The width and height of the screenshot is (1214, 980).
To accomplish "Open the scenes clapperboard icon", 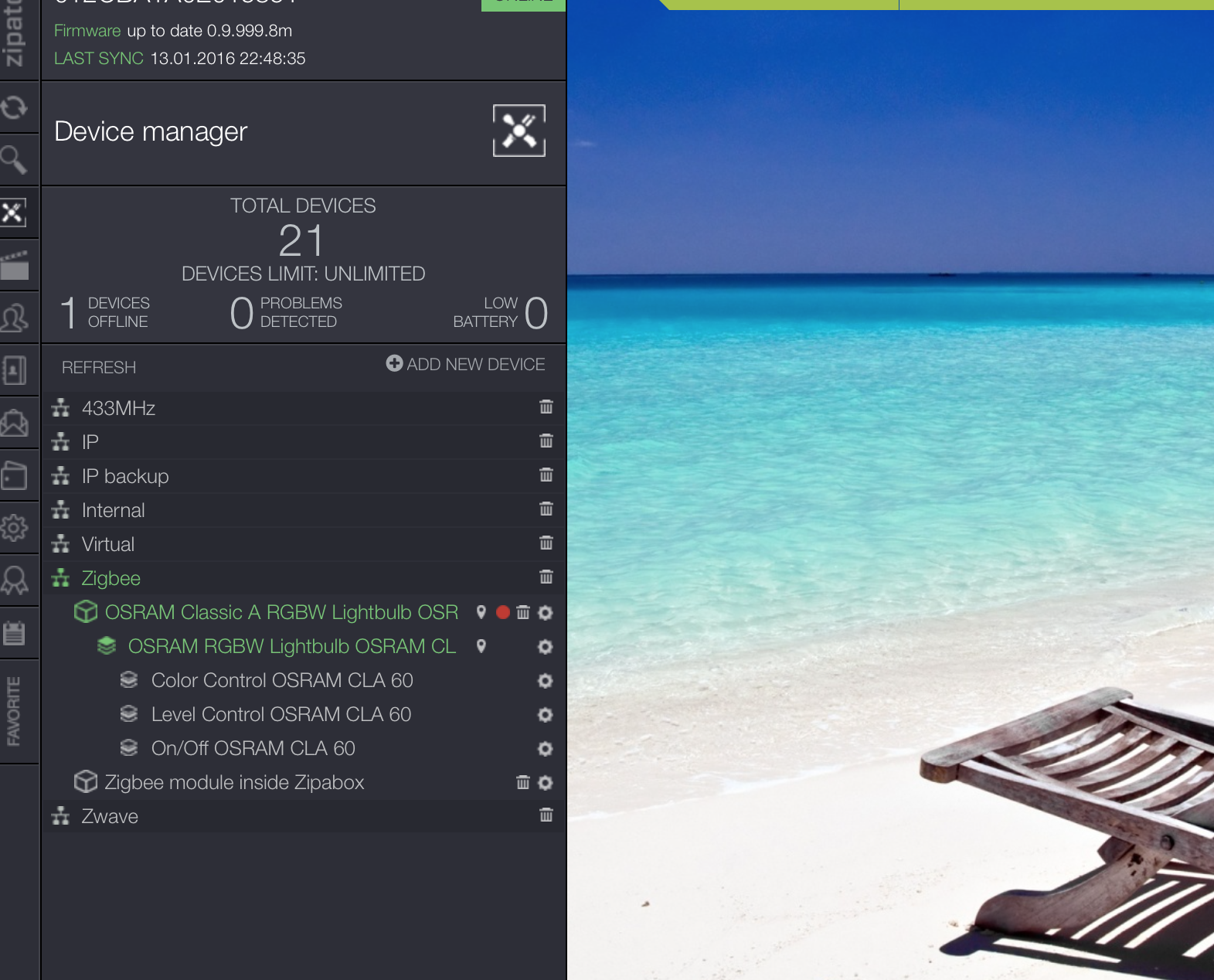I will pos(15,265).
